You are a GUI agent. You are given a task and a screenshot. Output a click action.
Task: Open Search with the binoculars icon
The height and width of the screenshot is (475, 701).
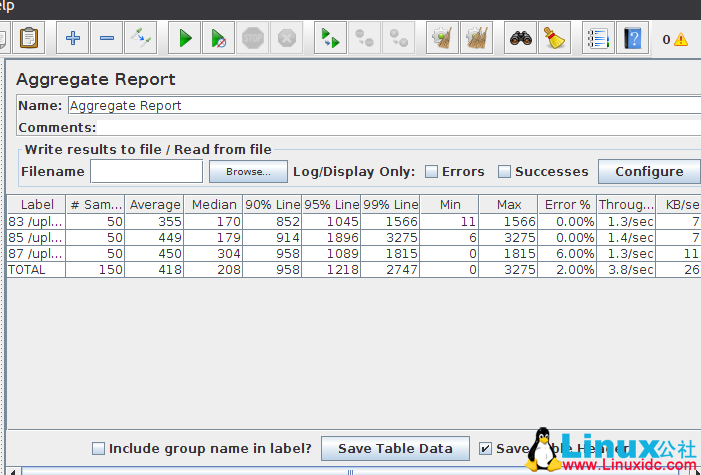coord(520,39)
